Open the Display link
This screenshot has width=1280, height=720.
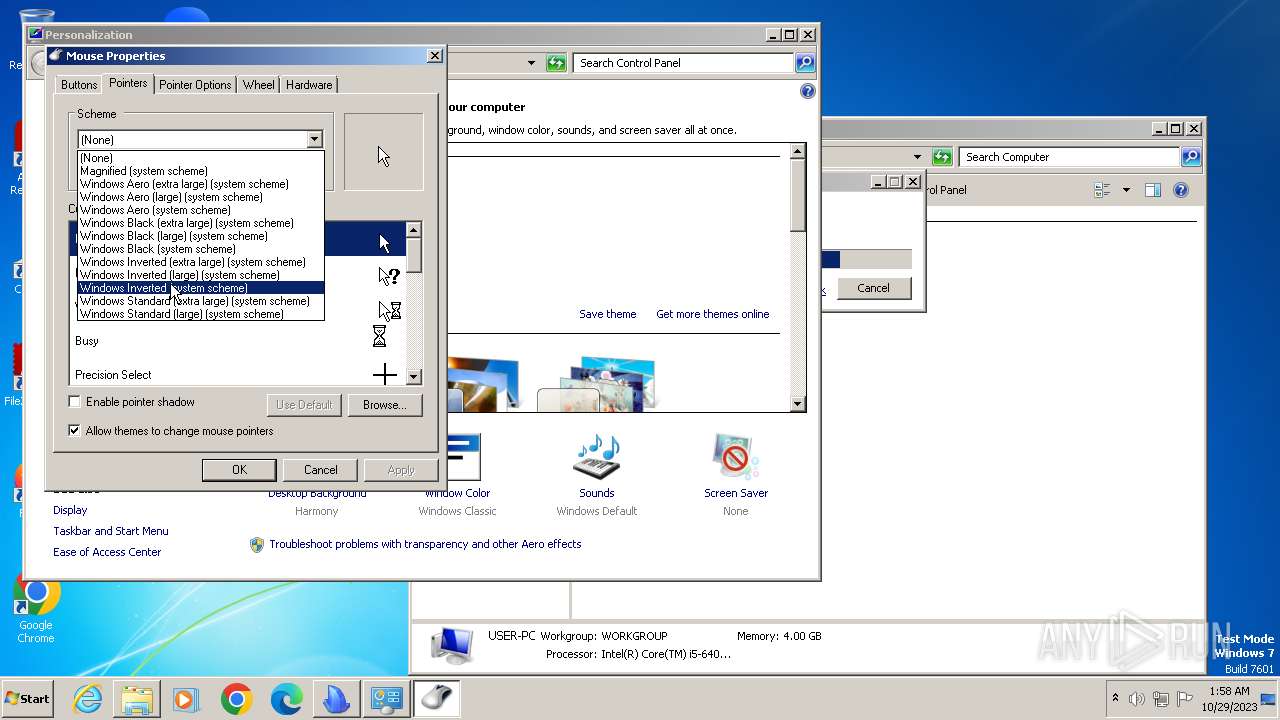70,510
